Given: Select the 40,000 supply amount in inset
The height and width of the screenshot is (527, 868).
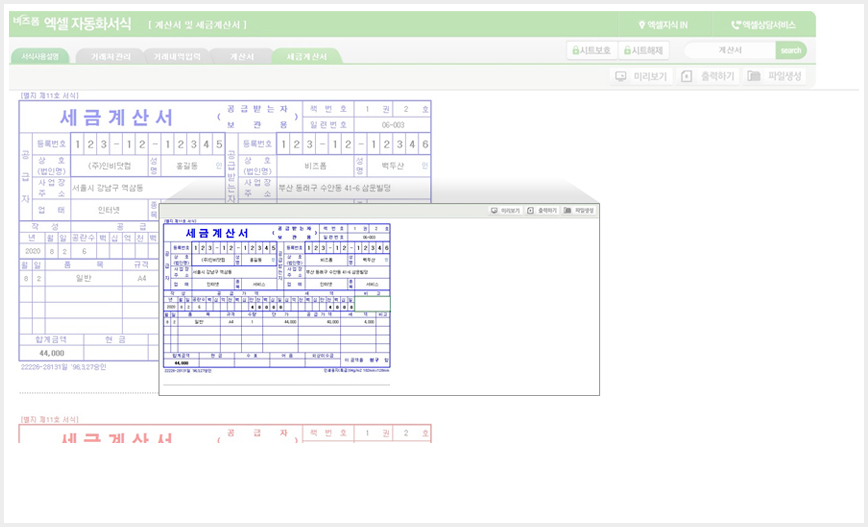Looking at the screenshot, I should (332, 322).
